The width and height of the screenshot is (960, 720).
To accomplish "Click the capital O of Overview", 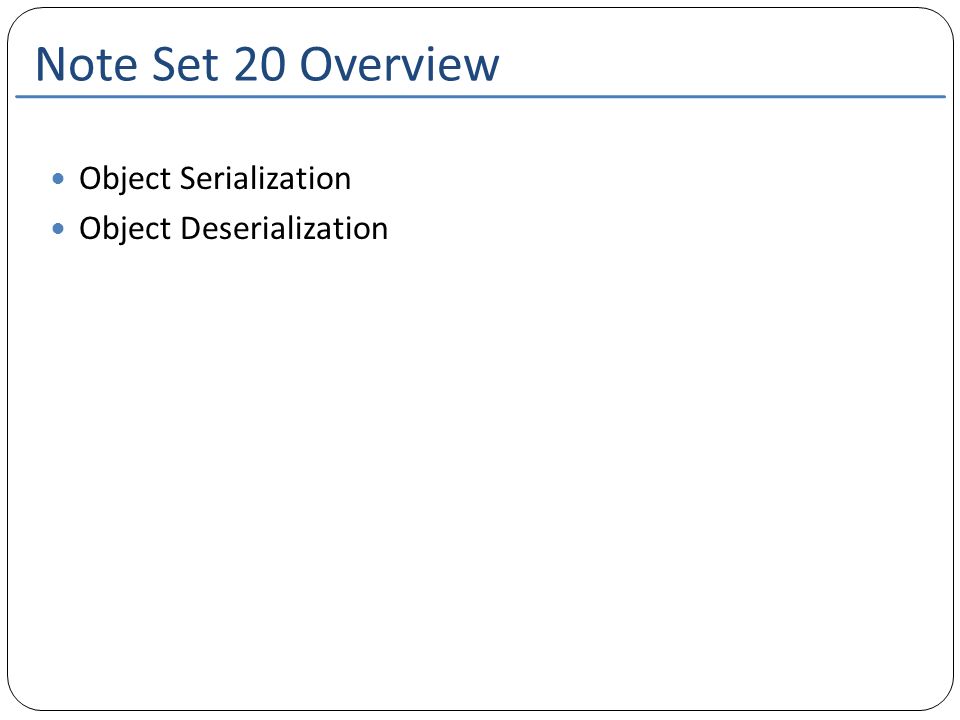I will [x=316, y=64].
